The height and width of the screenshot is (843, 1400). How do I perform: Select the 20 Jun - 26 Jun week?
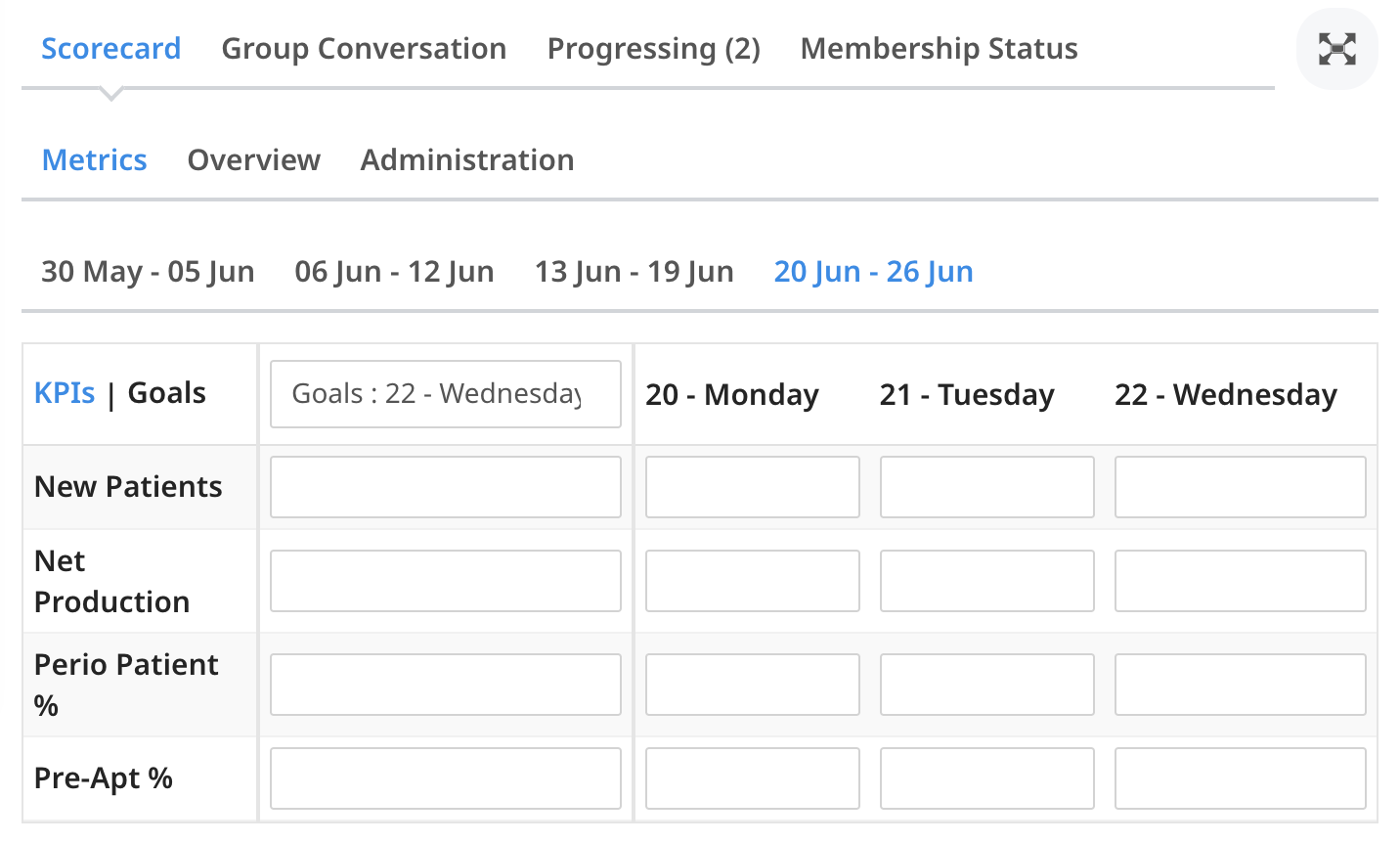(873, 272)
